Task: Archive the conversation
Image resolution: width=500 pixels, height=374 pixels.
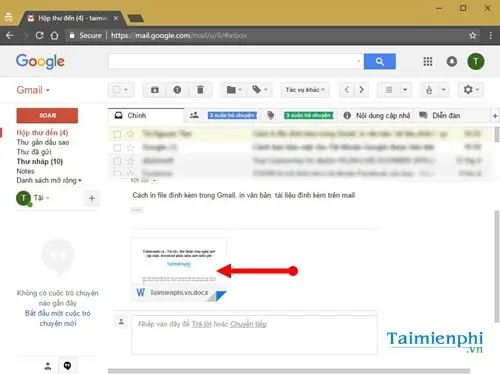Action: (x=155, y=90)
